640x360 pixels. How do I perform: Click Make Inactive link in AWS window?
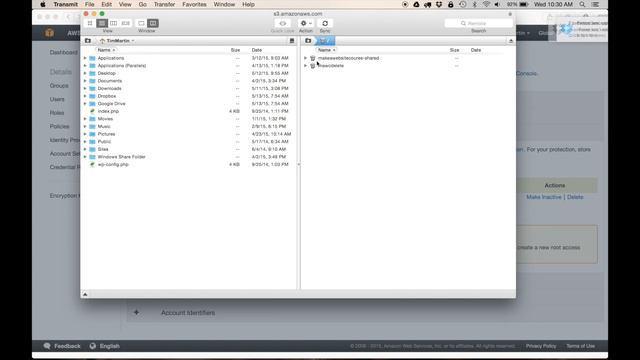click(x=544, y=197)
